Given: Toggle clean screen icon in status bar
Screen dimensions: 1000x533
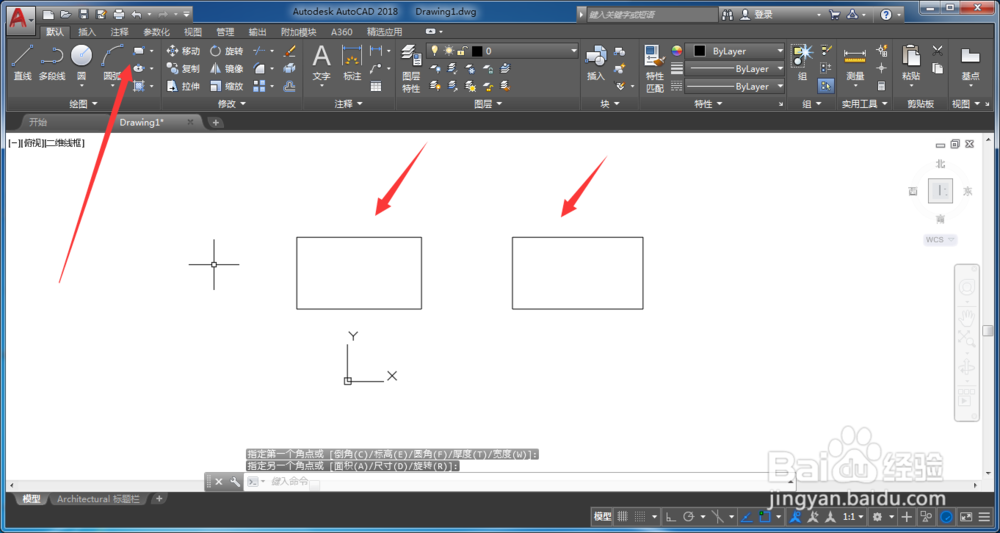Looking at the screenshot, I should click(966, 516).
